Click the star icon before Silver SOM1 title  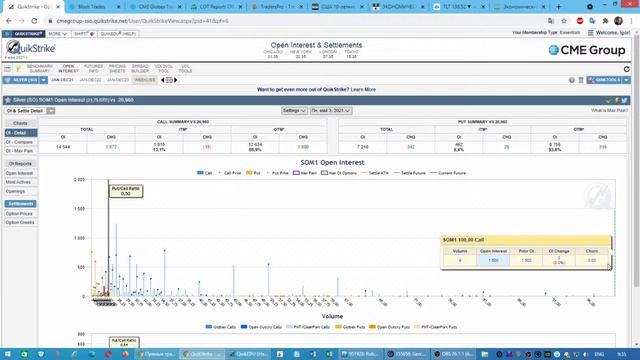pyautogui.click(x=8, y=100)
